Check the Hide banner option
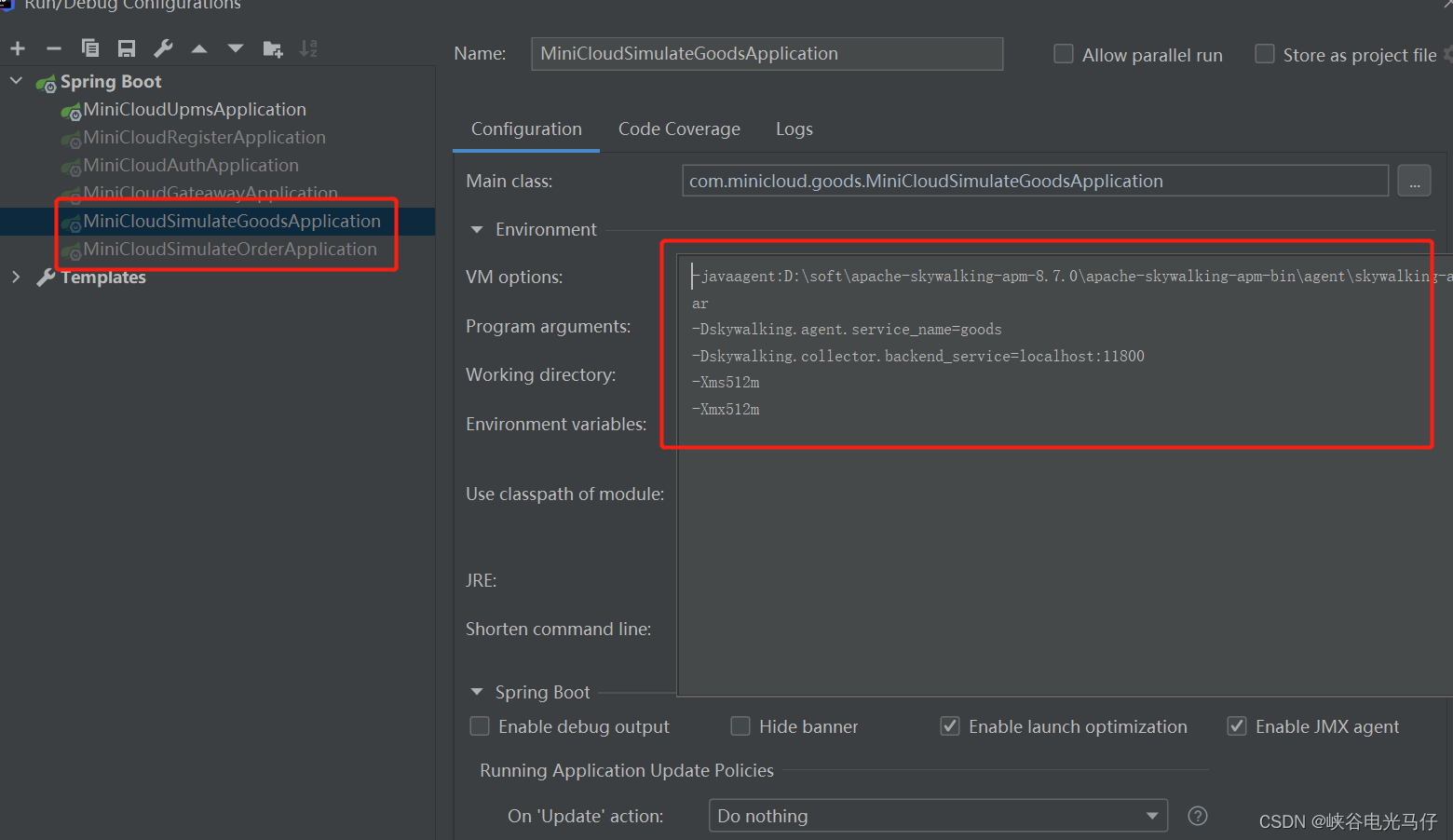This screenshot has width=1453, height=840. 740,726
